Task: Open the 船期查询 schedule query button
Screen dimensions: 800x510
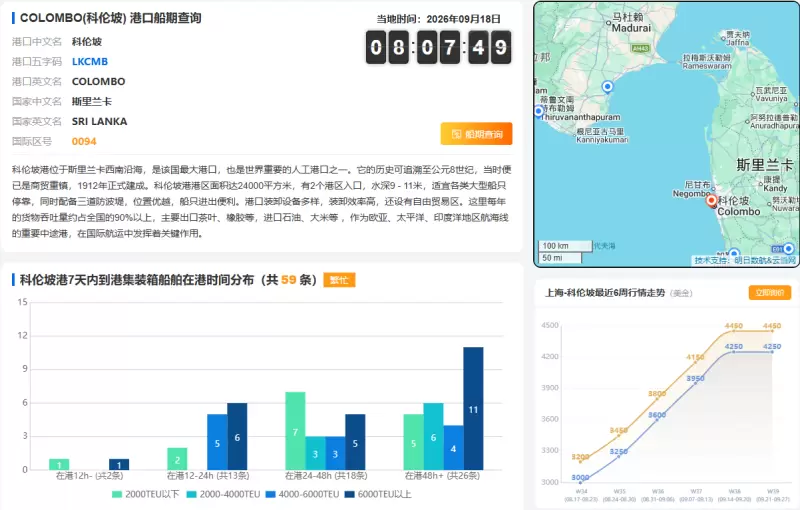Action: 477,134
